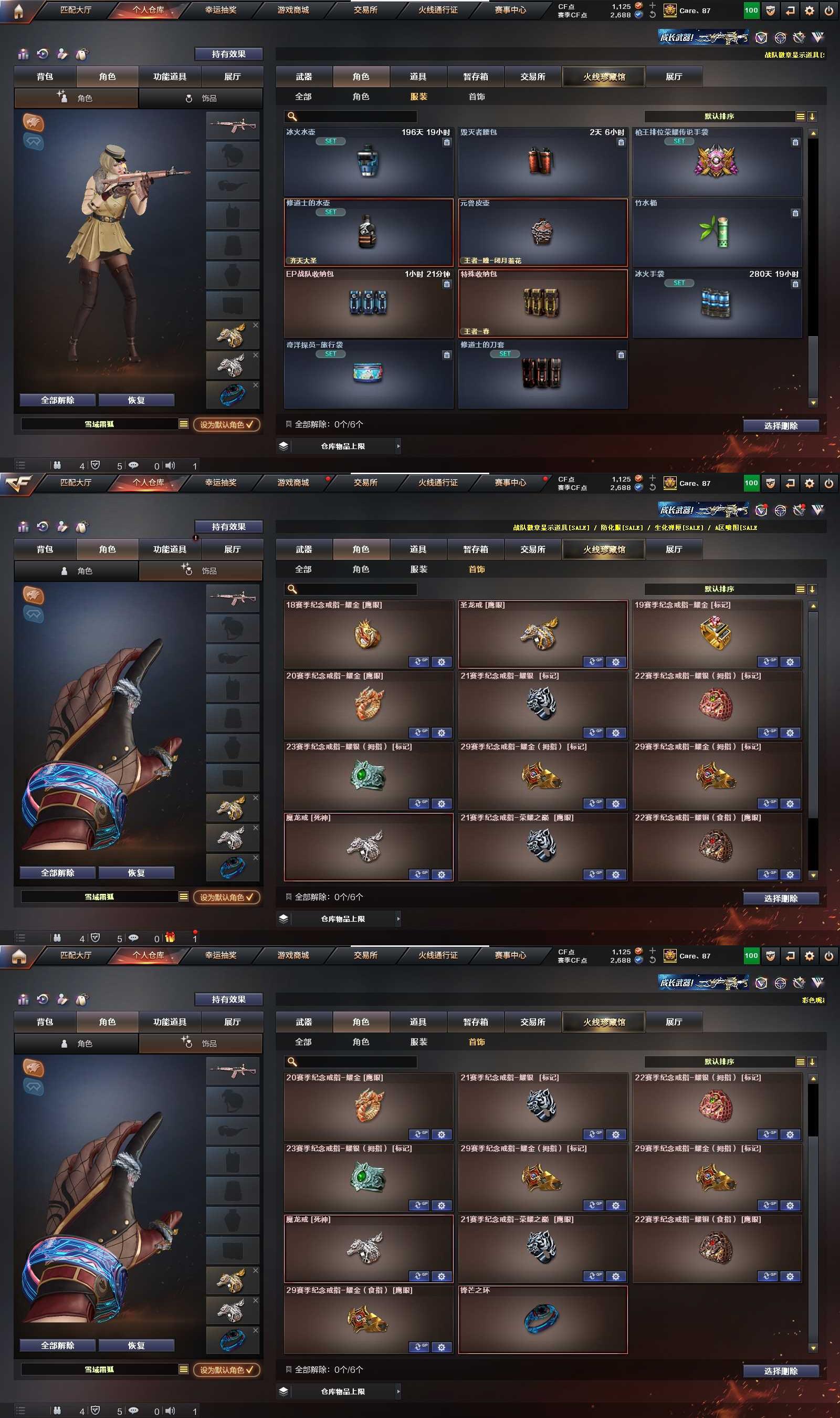840x1418 pixels.
Task: Click the GP exchange icon on 18赛季纪念戒指-耀金 [鹰眼]
Action: pyautogui.click(x=419, y=661)
